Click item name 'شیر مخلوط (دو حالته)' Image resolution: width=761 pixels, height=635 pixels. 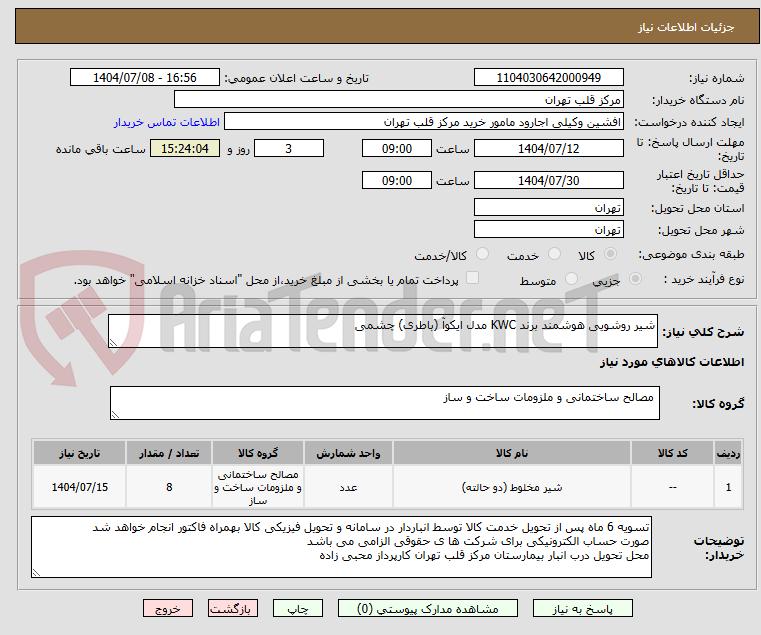[x=512, y=487]
